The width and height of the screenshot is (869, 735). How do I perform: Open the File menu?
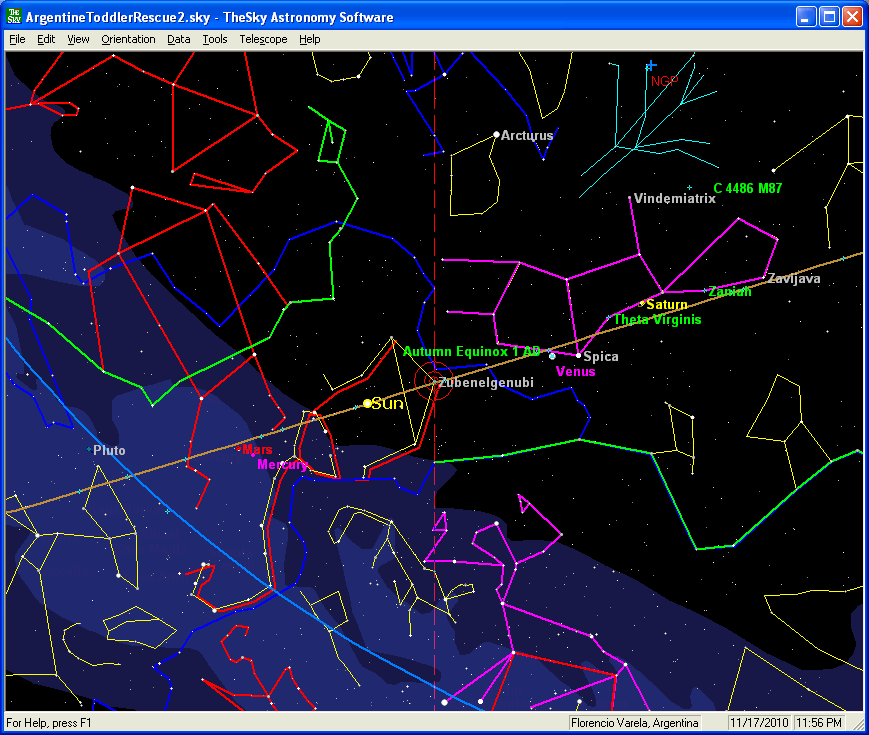tap(17, 39)
